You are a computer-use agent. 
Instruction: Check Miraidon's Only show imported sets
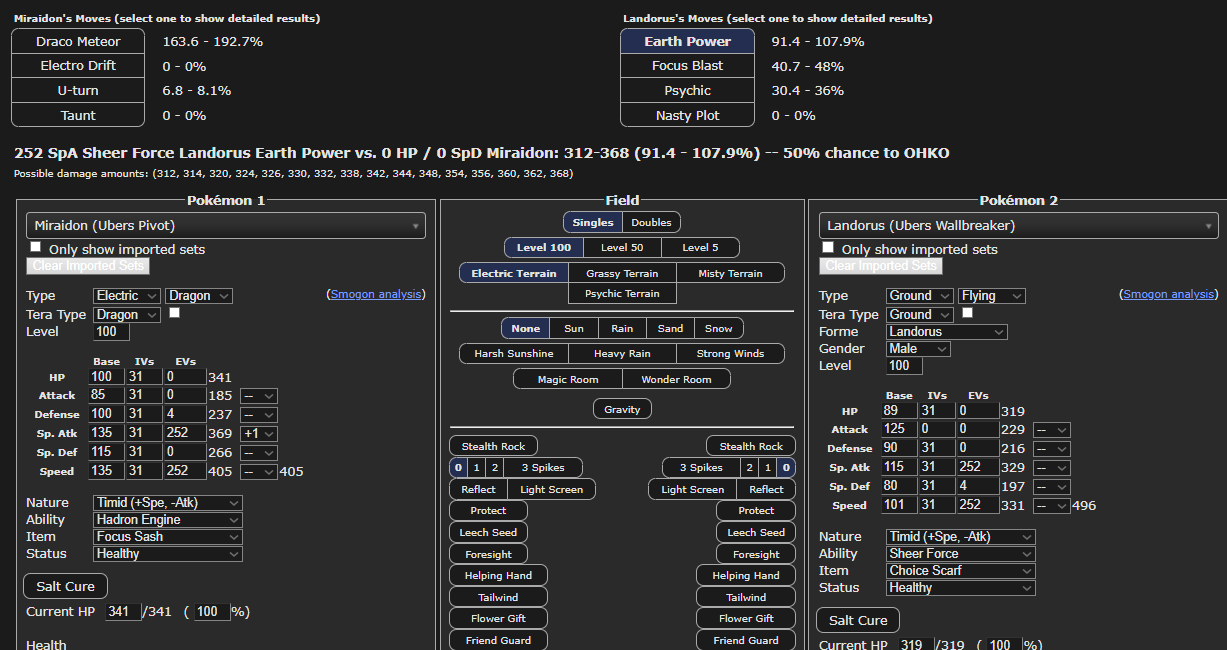point(36,247)
